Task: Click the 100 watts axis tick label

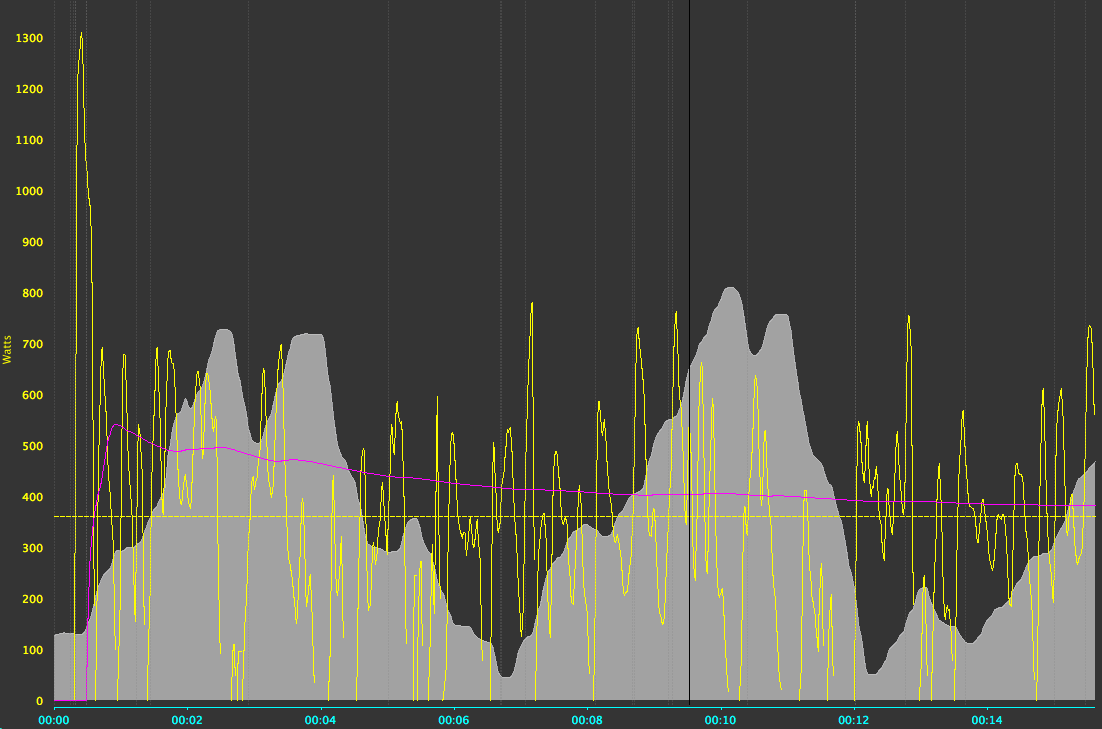Action: point(33,651)
